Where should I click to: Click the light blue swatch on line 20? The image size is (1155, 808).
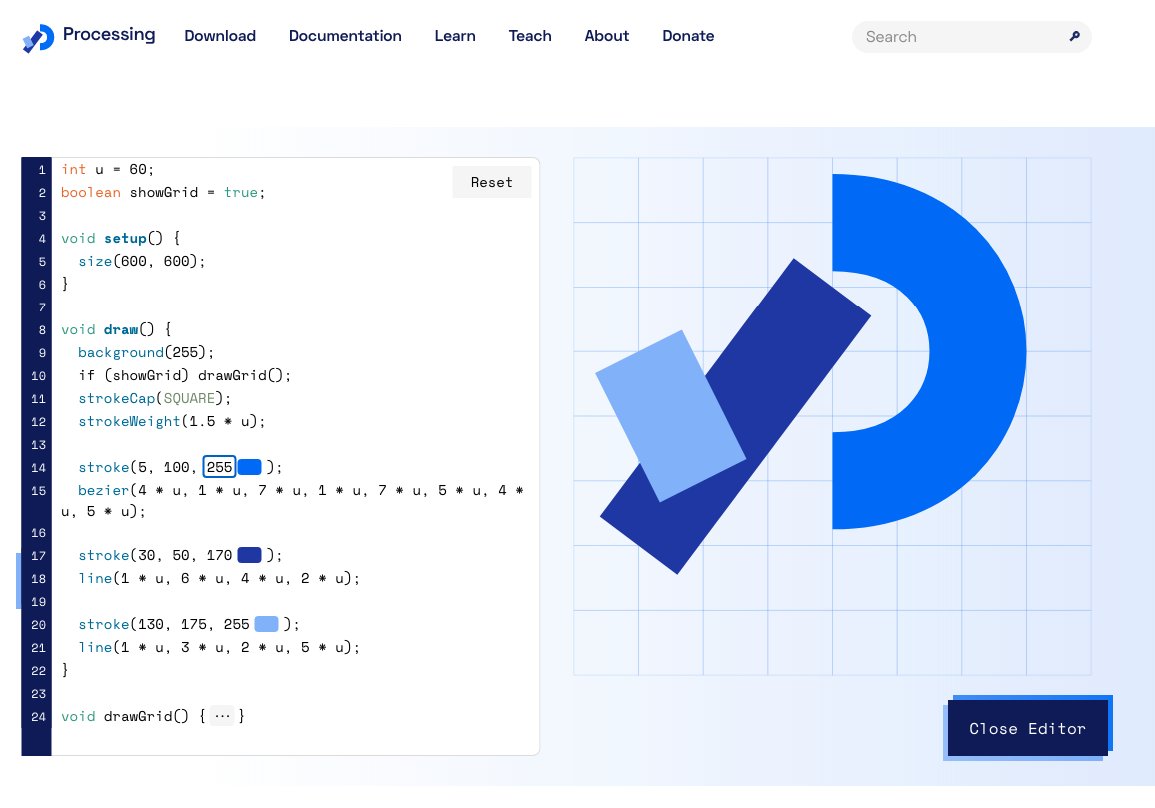266,624
